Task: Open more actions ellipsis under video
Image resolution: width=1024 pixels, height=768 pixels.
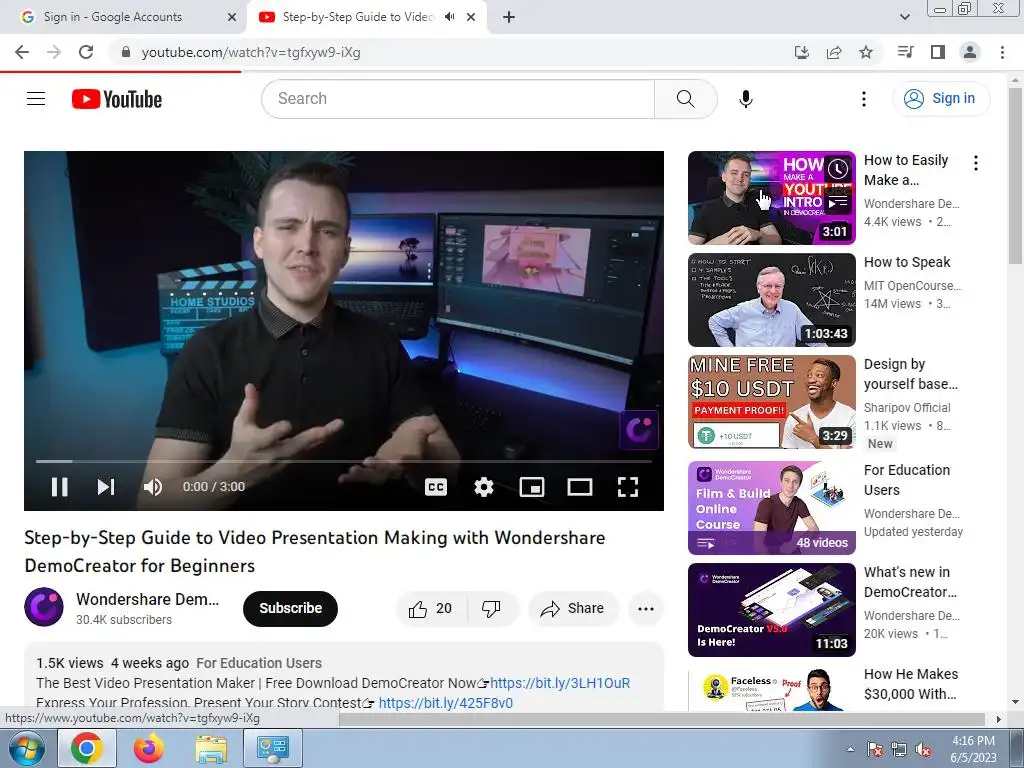Action: click(x=645, y=609)
